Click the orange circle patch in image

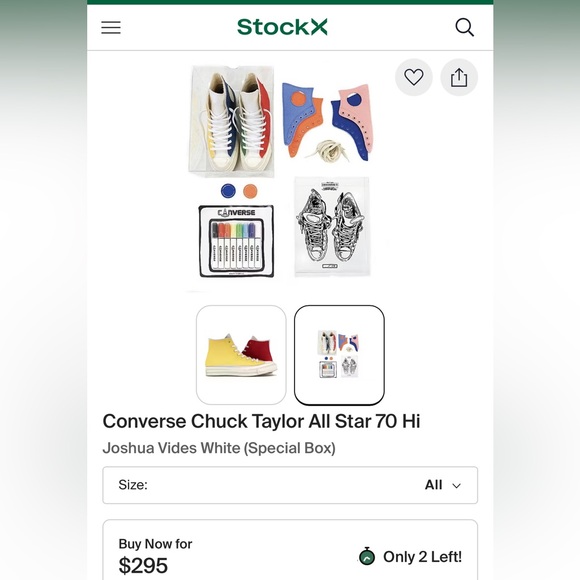250,191
